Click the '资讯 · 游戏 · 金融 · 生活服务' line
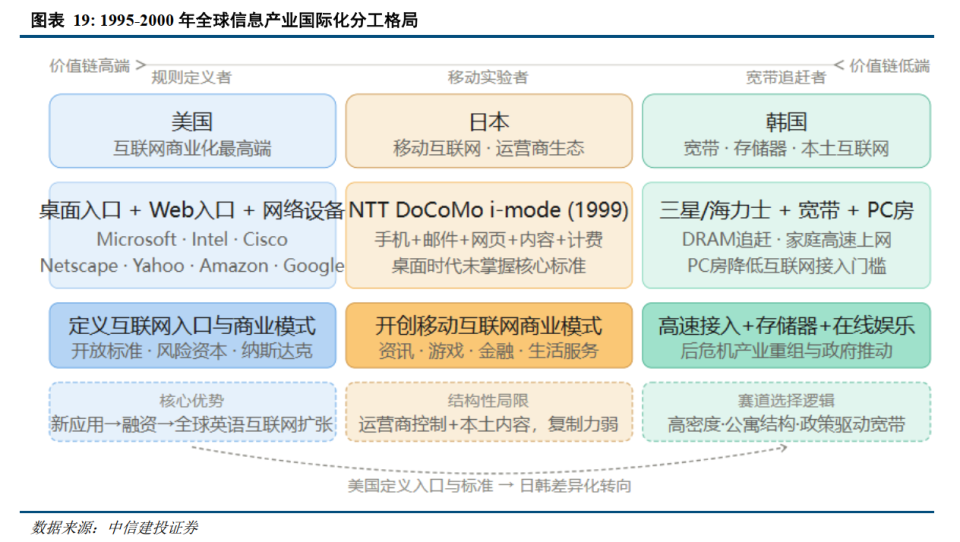This screenshot has height=542, width=960. click(x=489, y=351)
